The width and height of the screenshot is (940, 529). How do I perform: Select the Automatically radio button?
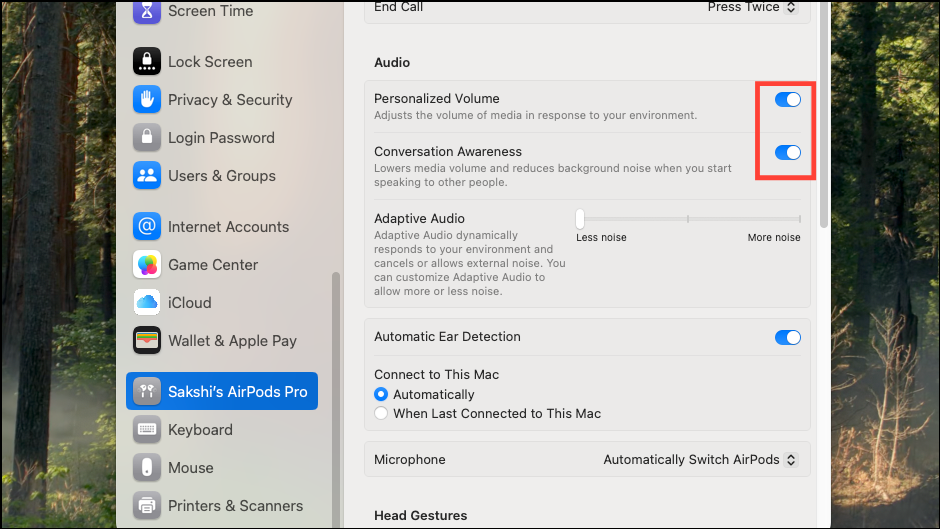[x=381, y=394]
